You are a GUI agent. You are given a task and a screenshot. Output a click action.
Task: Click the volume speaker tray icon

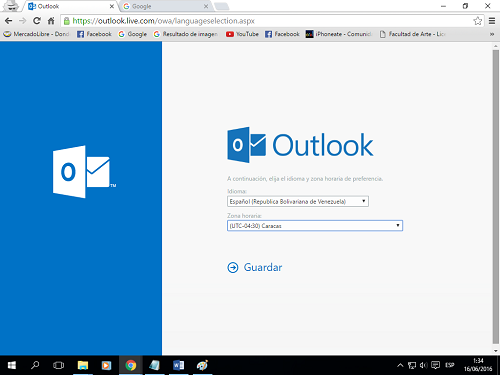click(x=423, y=365)
